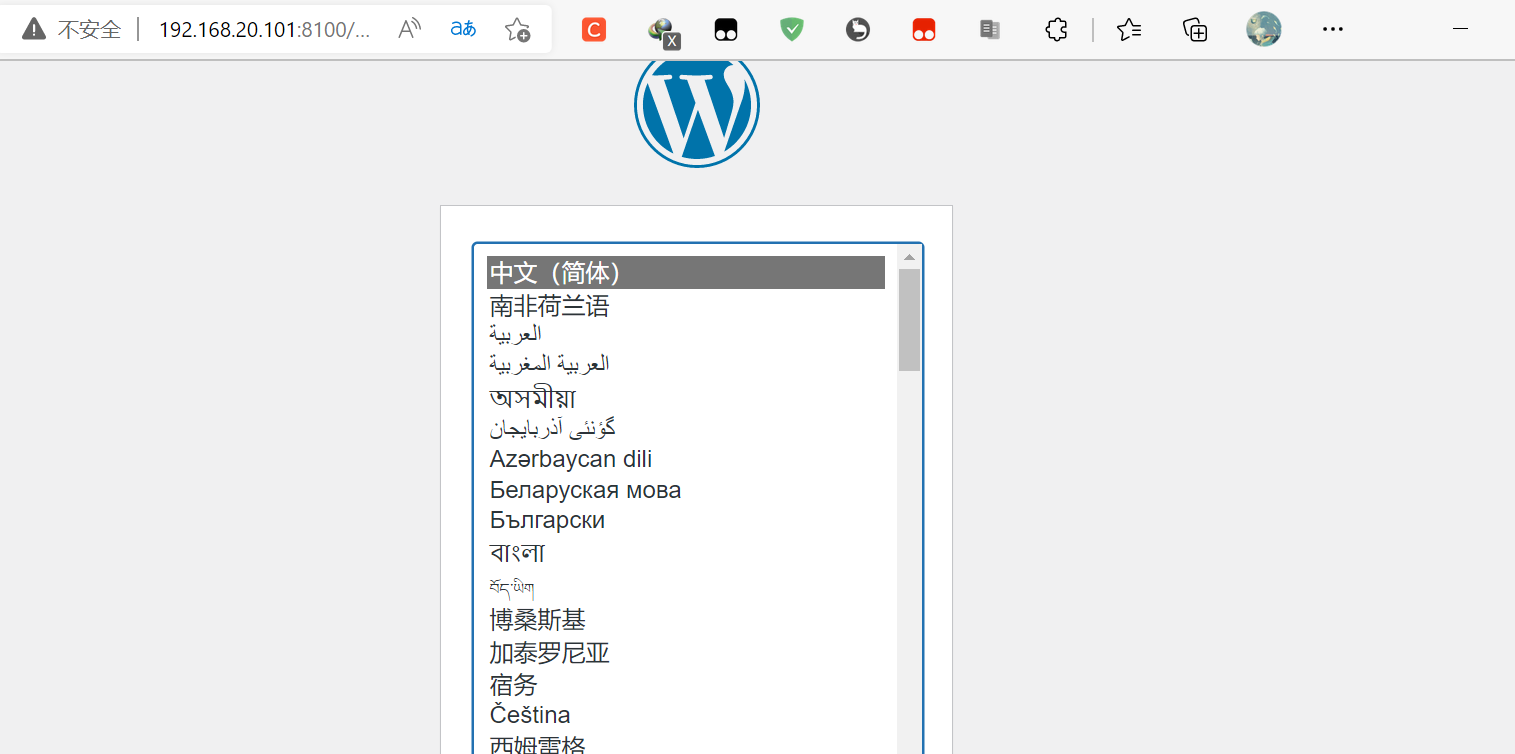The height and width of the screenshot is (754, 1515).
Task: Select the العربية language option
Action: (686, 334)
